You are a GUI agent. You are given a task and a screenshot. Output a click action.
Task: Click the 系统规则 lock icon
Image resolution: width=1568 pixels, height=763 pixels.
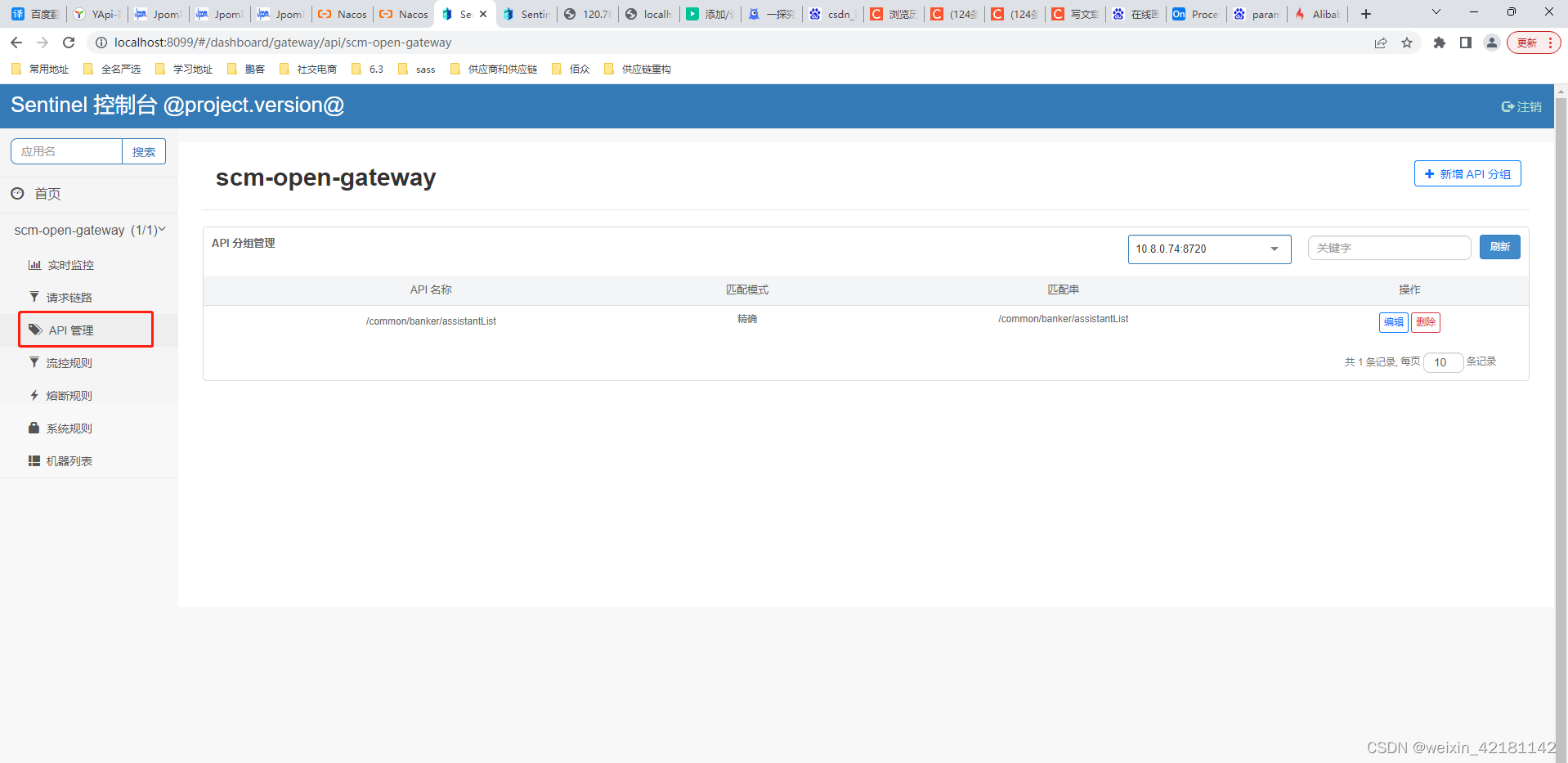(x=34, y=428)
